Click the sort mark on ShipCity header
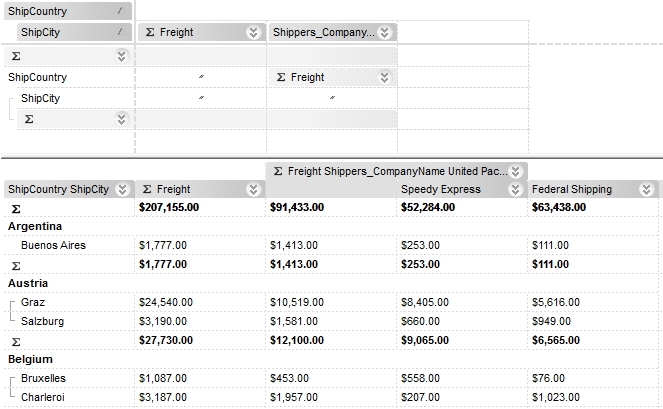The width and height of the screenshot is (663, 409). [x=121, y=32]
